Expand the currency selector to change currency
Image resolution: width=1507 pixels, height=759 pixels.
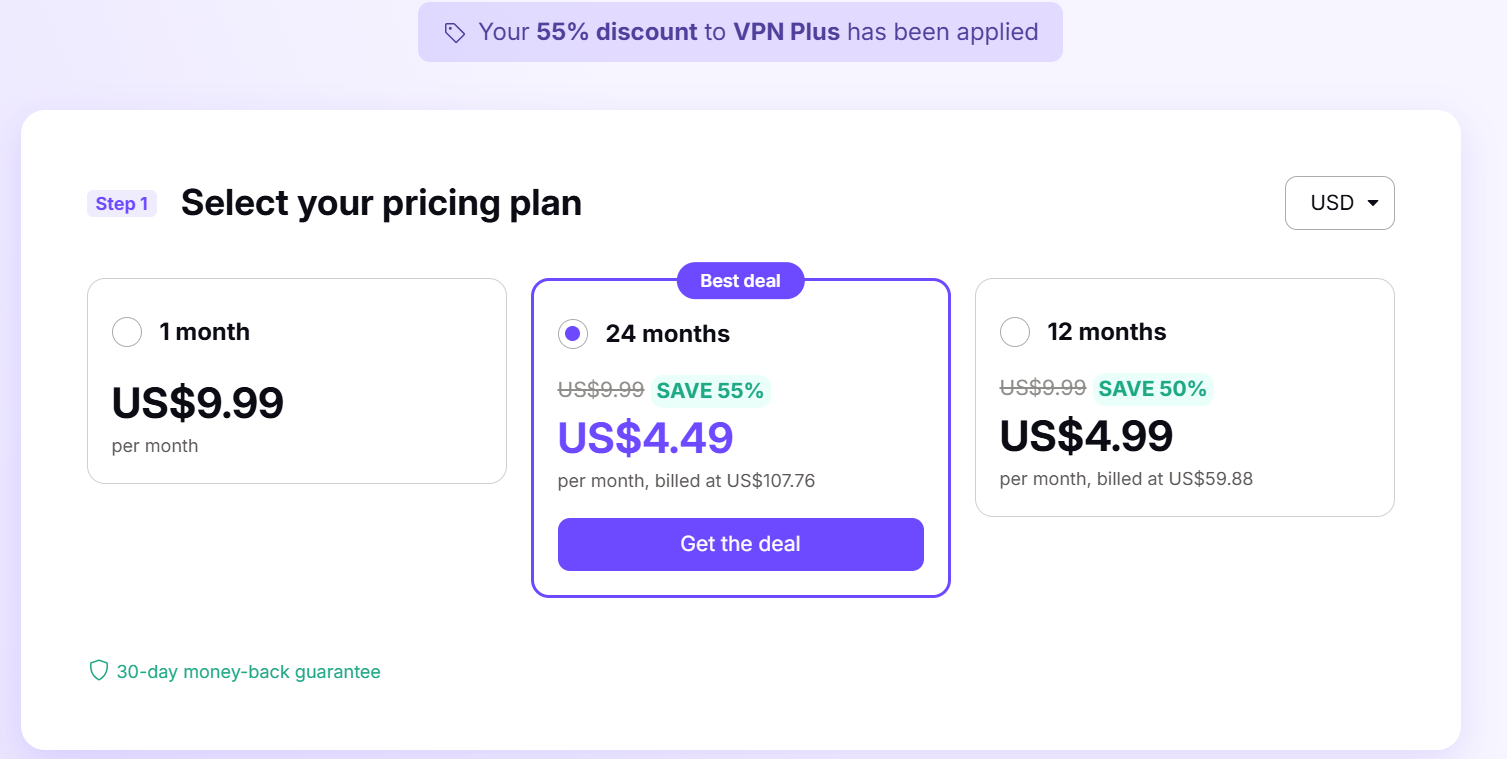point(1339,202)
